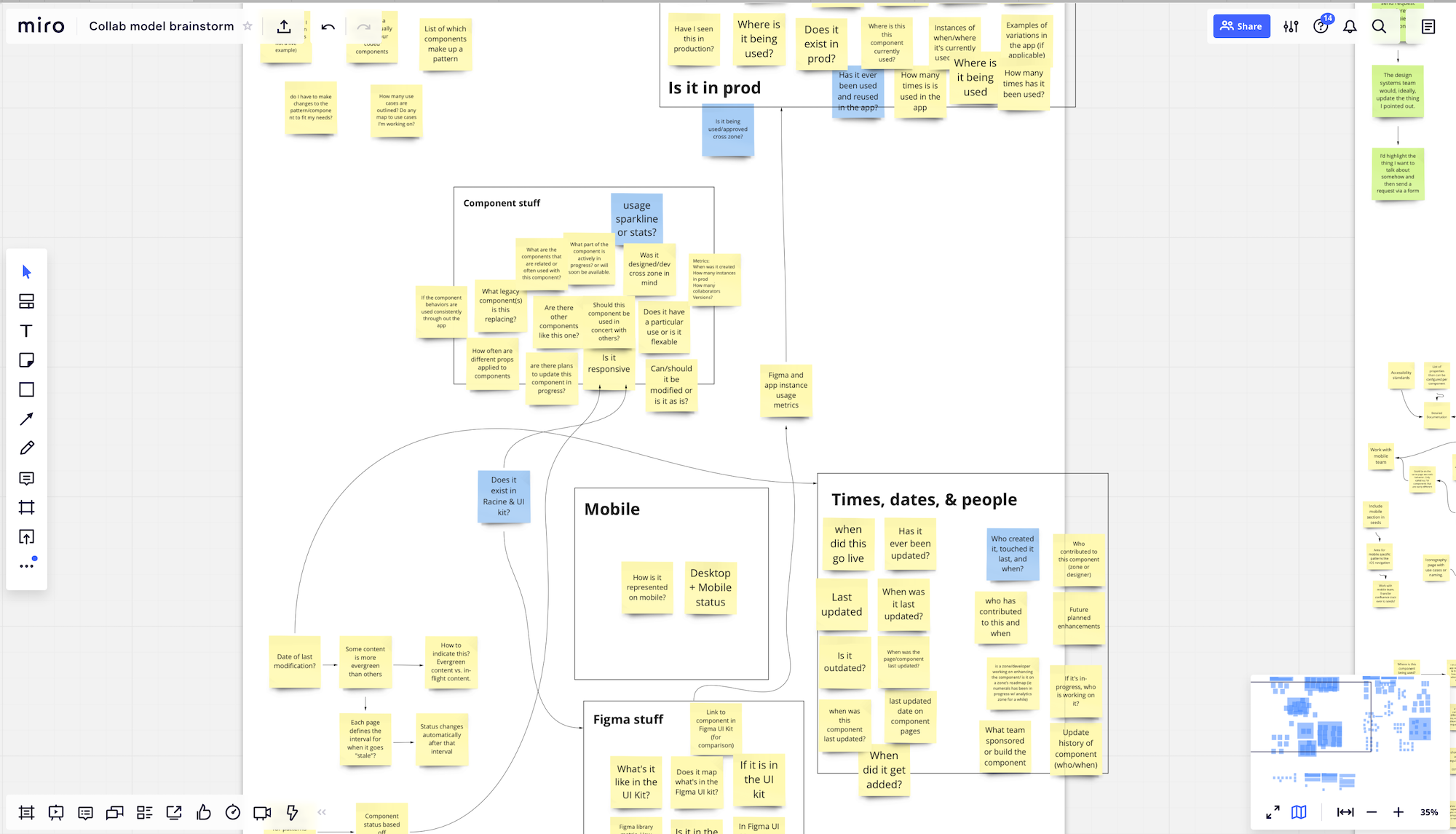1456x834 pixels.
Task: Click the comment tool icon
Action: coord(27,478)
